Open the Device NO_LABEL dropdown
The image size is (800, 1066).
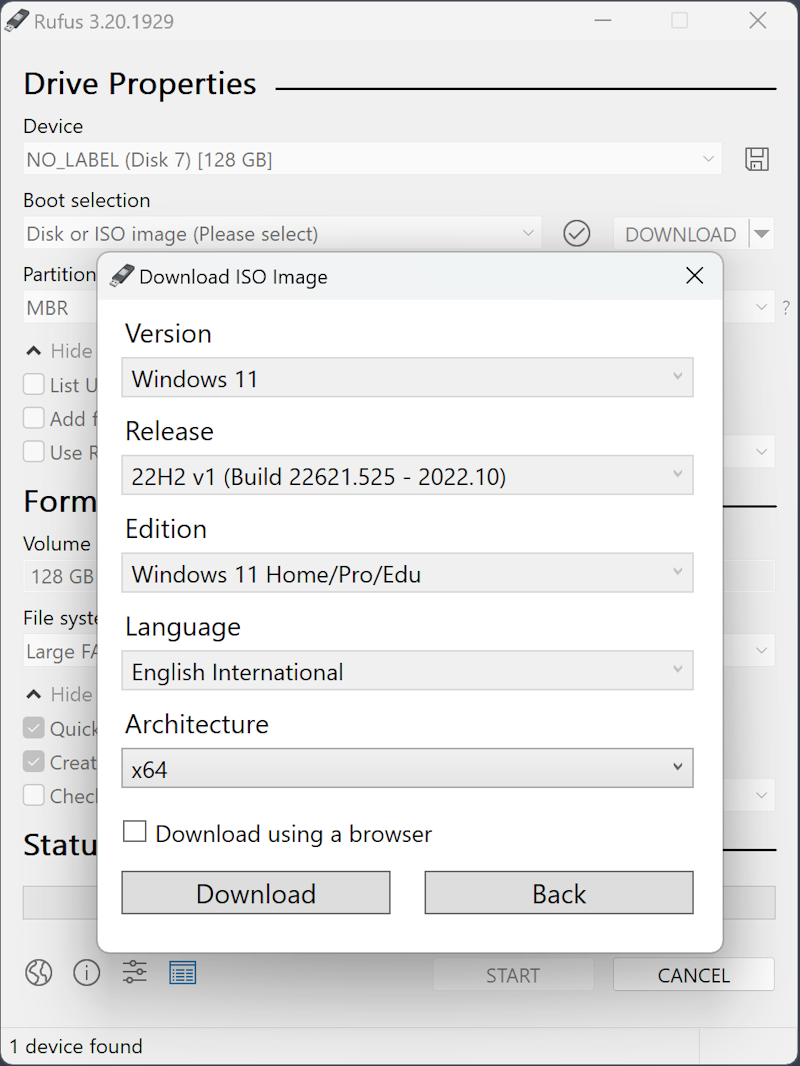[x=371, y=159]
